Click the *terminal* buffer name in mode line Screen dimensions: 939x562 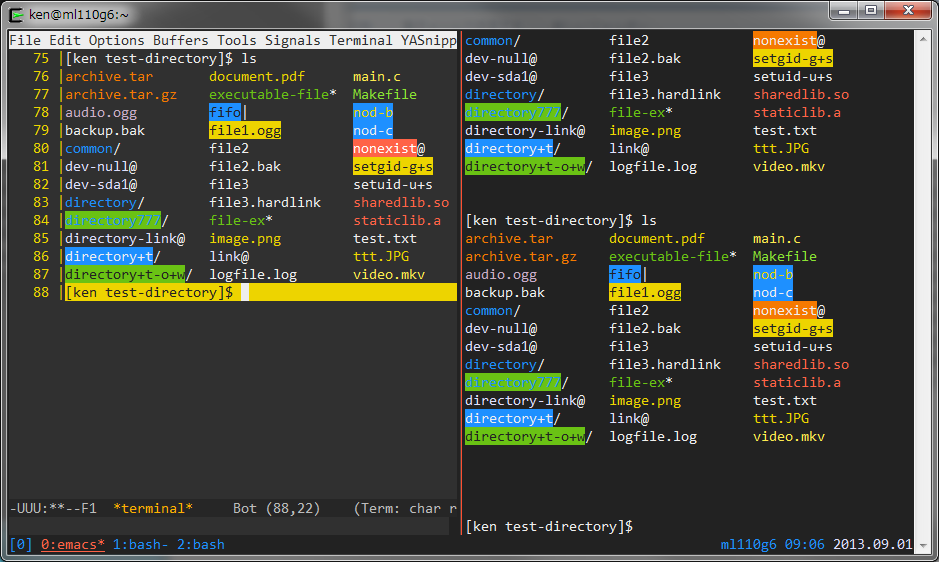[x=153, y=509]
